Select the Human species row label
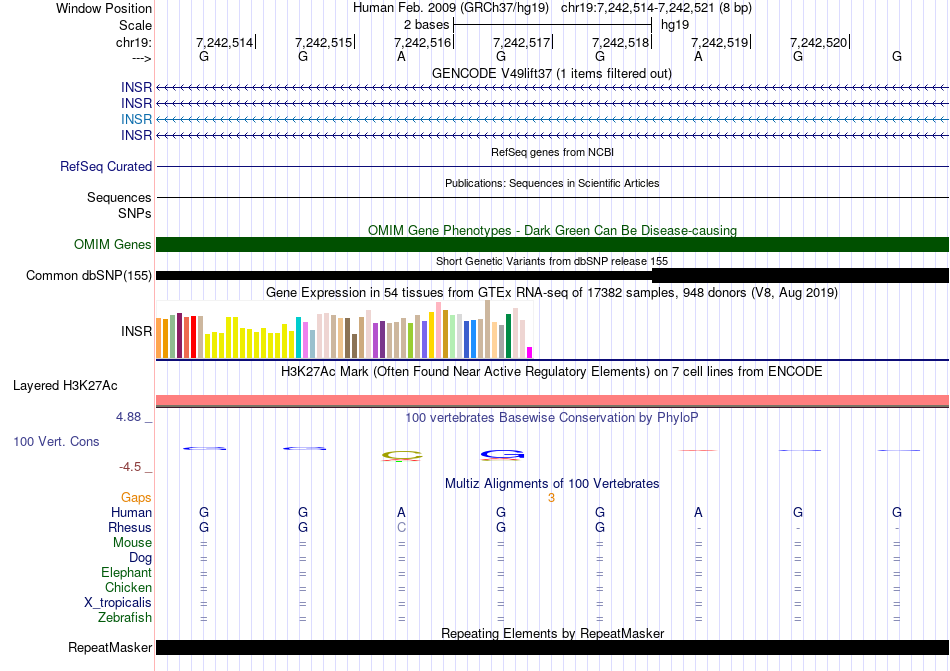 [131, 512]
